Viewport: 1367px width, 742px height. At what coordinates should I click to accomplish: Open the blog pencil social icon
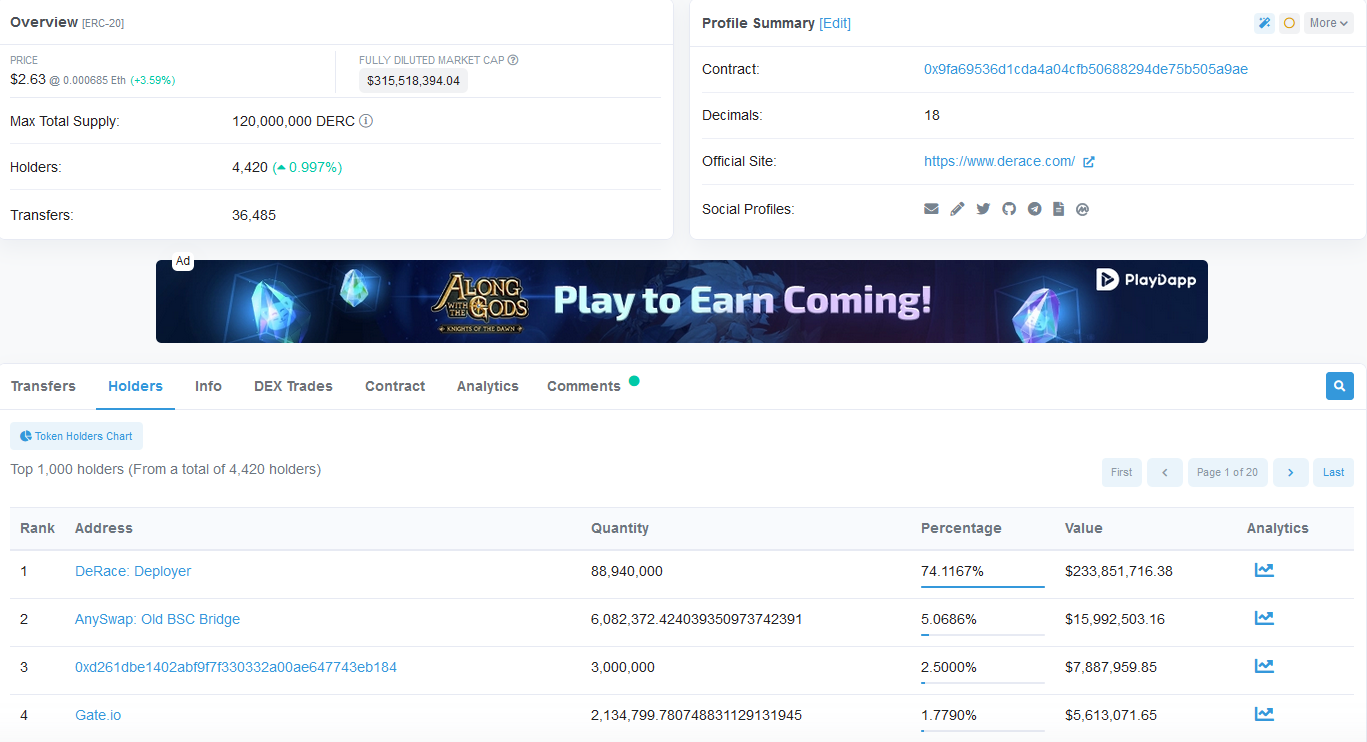coord(957,209)
